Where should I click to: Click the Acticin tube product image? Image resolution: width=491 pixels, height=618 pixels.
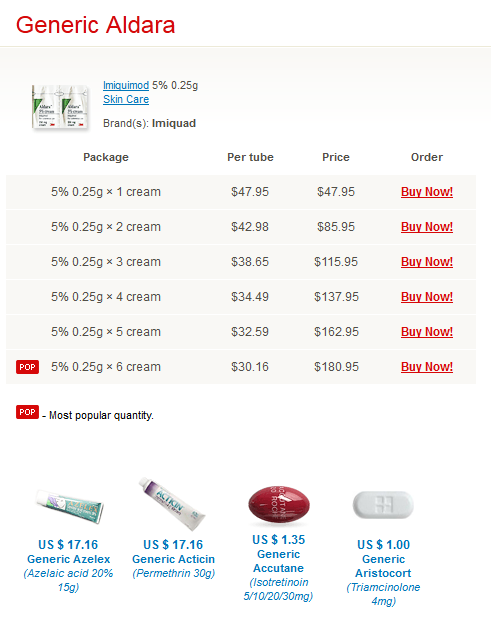[x=172, y=504]
